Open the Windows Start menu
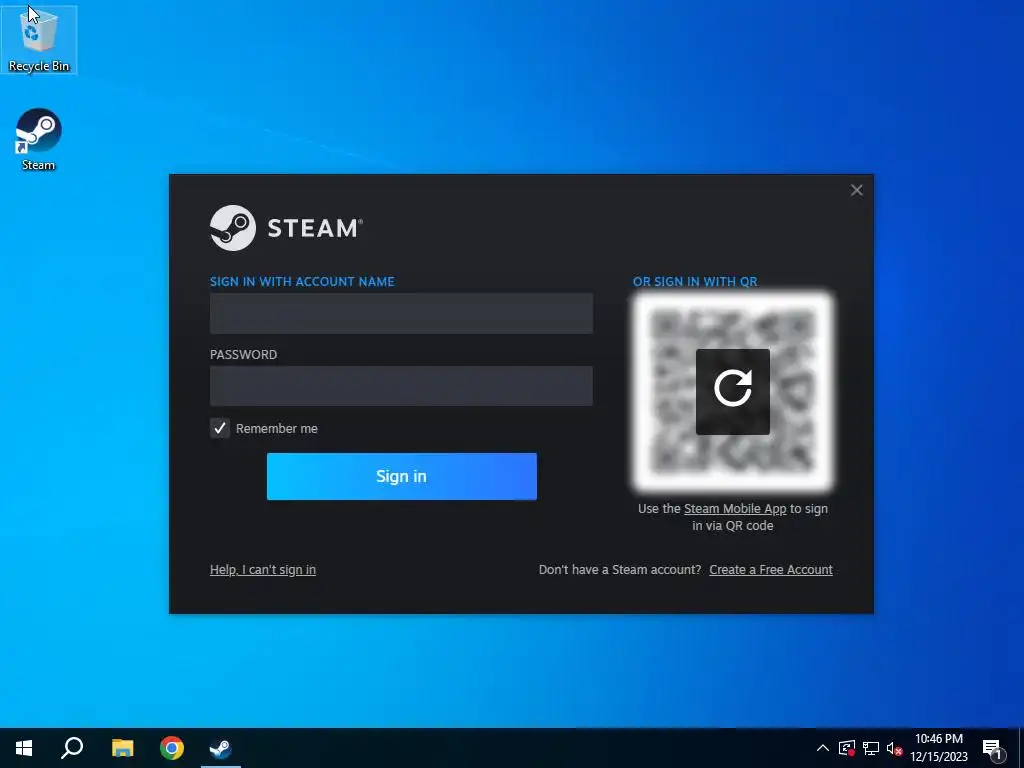Viewport: 1024px width, 768px height. (x=24, y=748)
